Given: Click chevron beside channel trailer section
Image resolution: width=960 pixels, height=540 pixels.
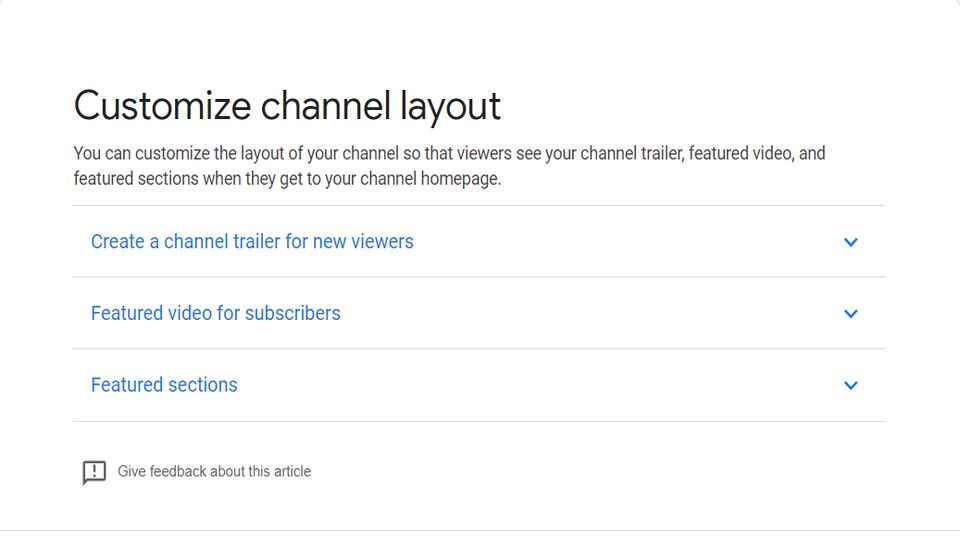Looking at the screenshot, I should 850,242.
